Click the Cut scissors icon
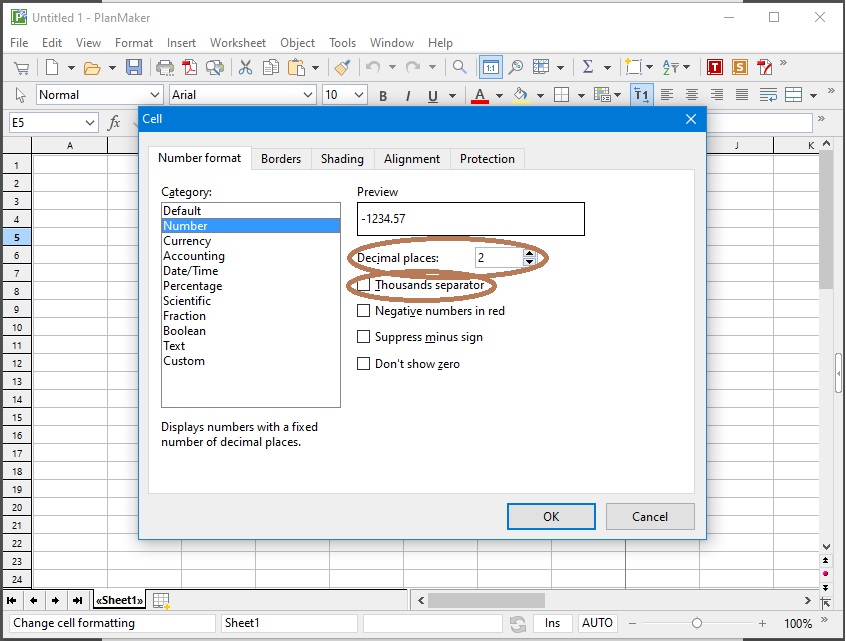Viewport: 846px width, 641px height. [x=244, y=67]
